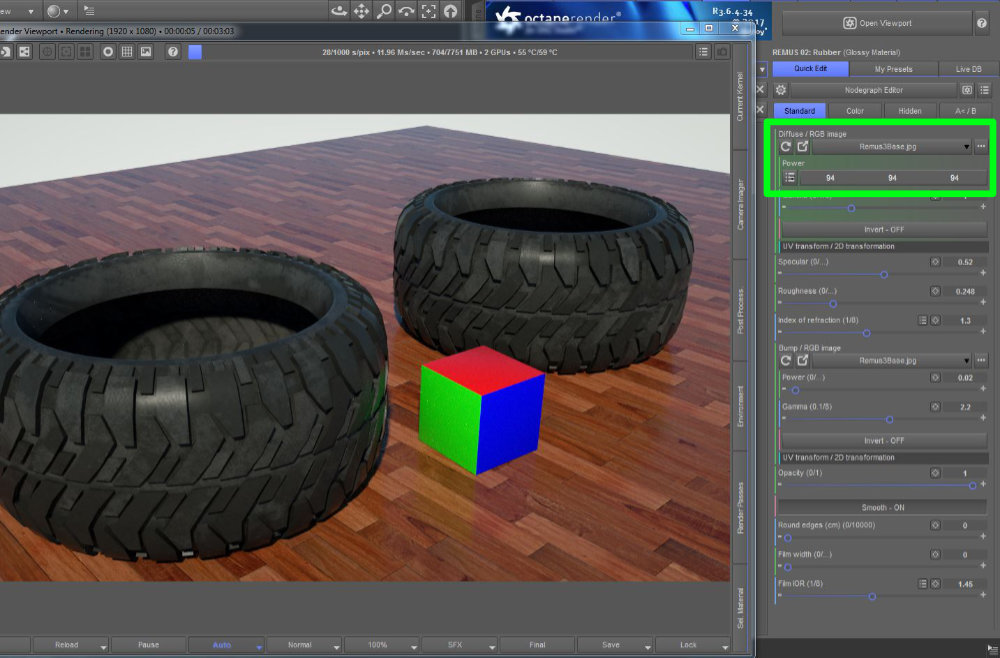
Task: Click the gear settings icon left of Nodegraph Editor
Action: [x=781, y=90]
